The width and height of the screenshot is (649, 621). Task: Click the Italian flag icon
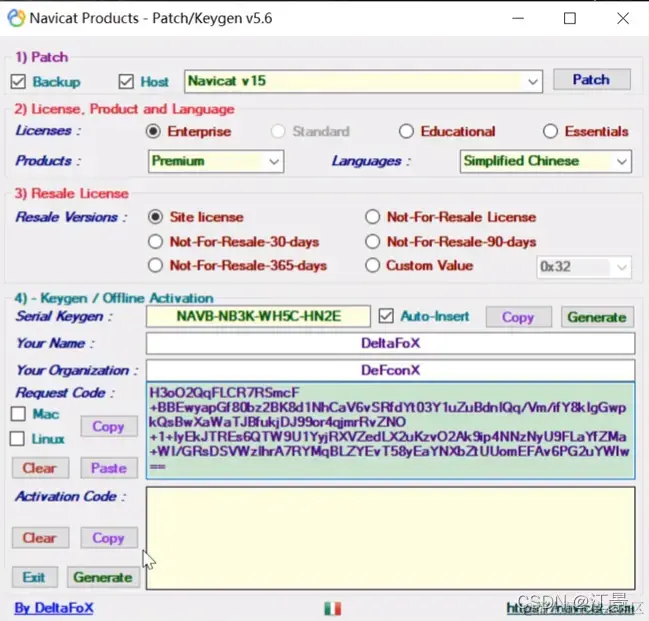tap(333, 609)
